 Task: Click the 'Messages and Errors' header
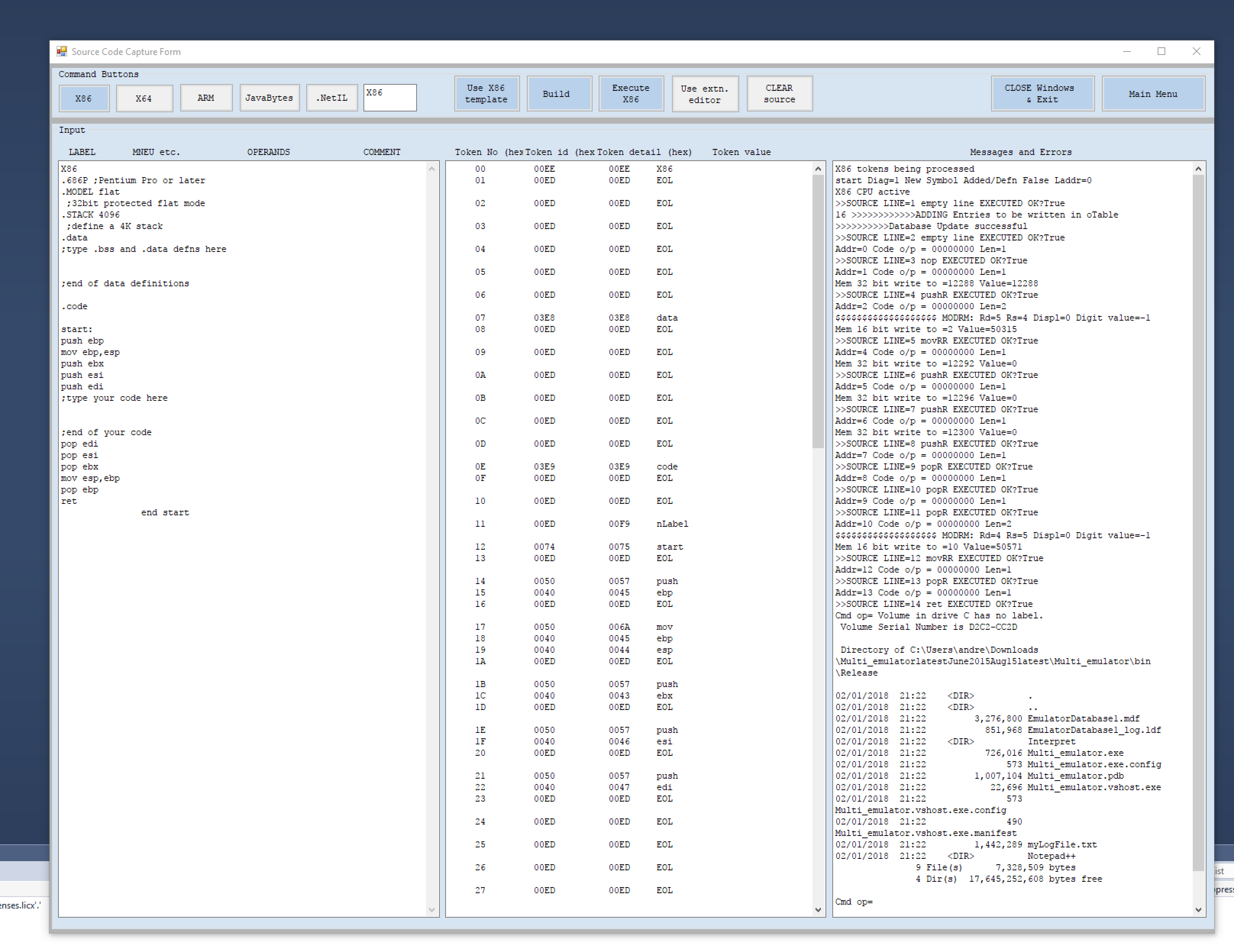point(1021,152)
